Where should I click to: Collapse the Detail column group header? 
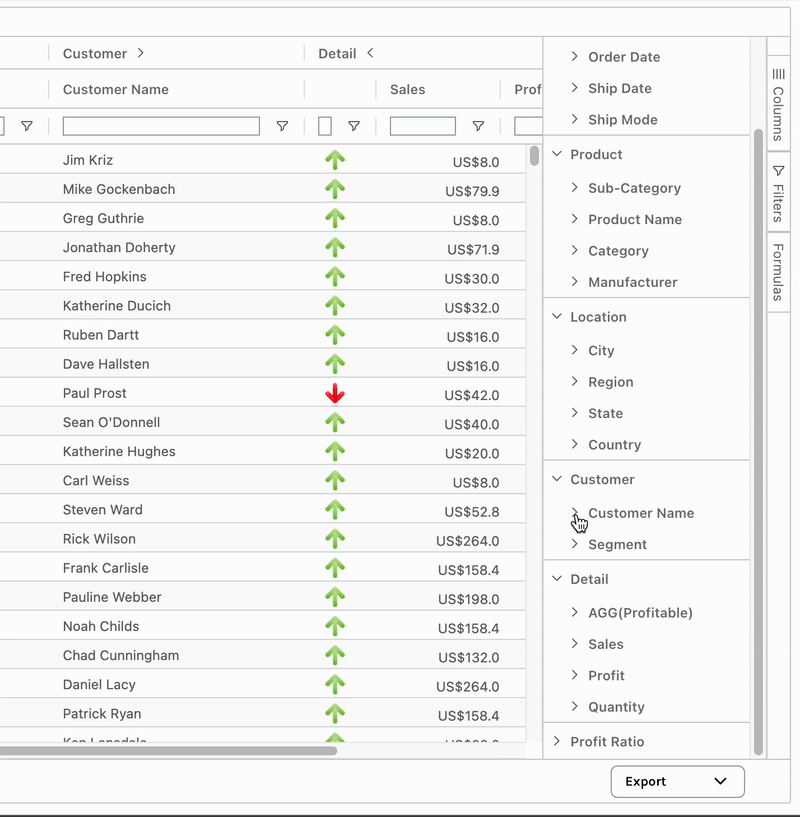tap(370, 53)
